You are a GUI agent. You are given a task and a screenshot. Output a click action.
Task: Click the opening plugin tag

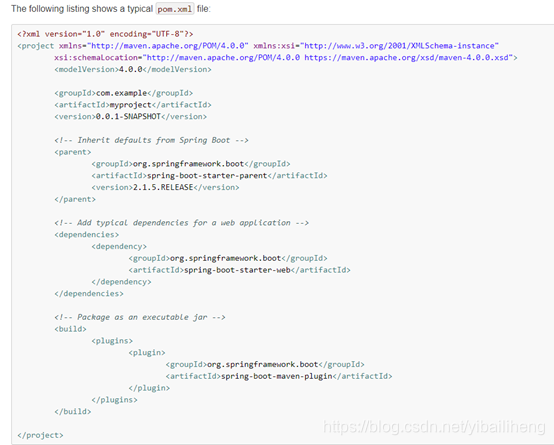click(x=147, y=353)
